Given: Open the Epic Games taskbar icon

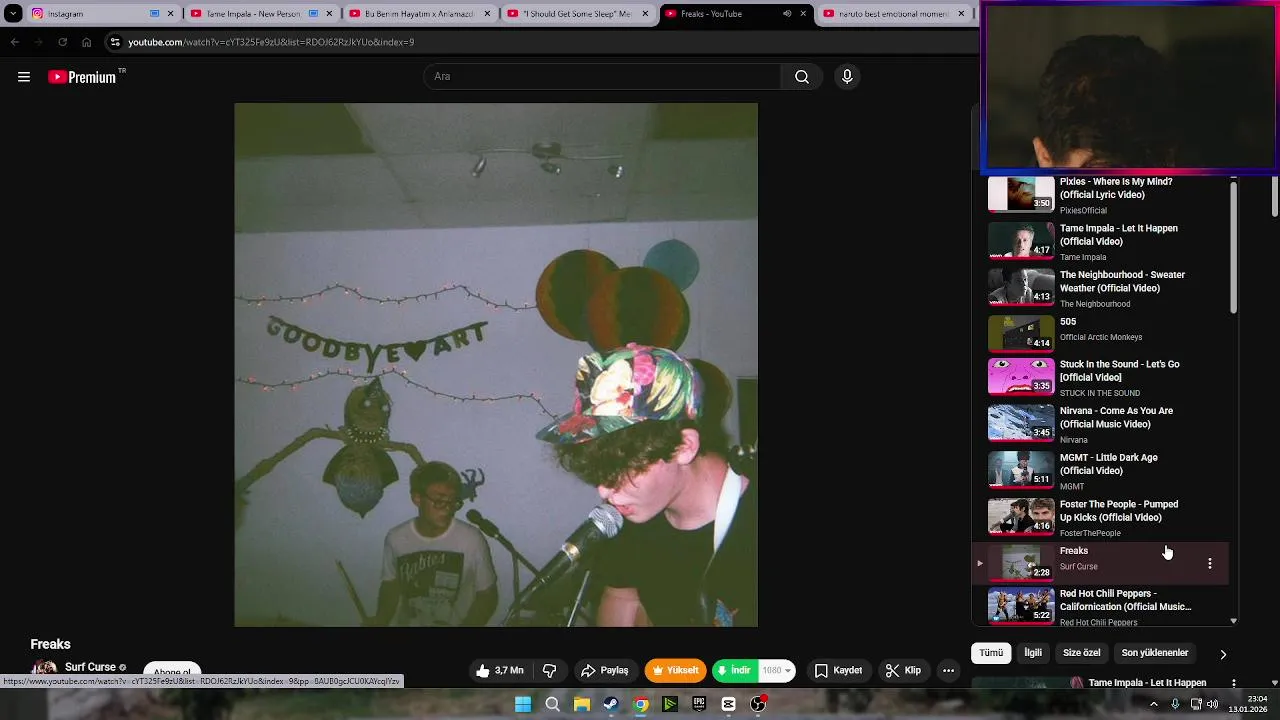Looking at the screenshot, I should coord(699,704).
